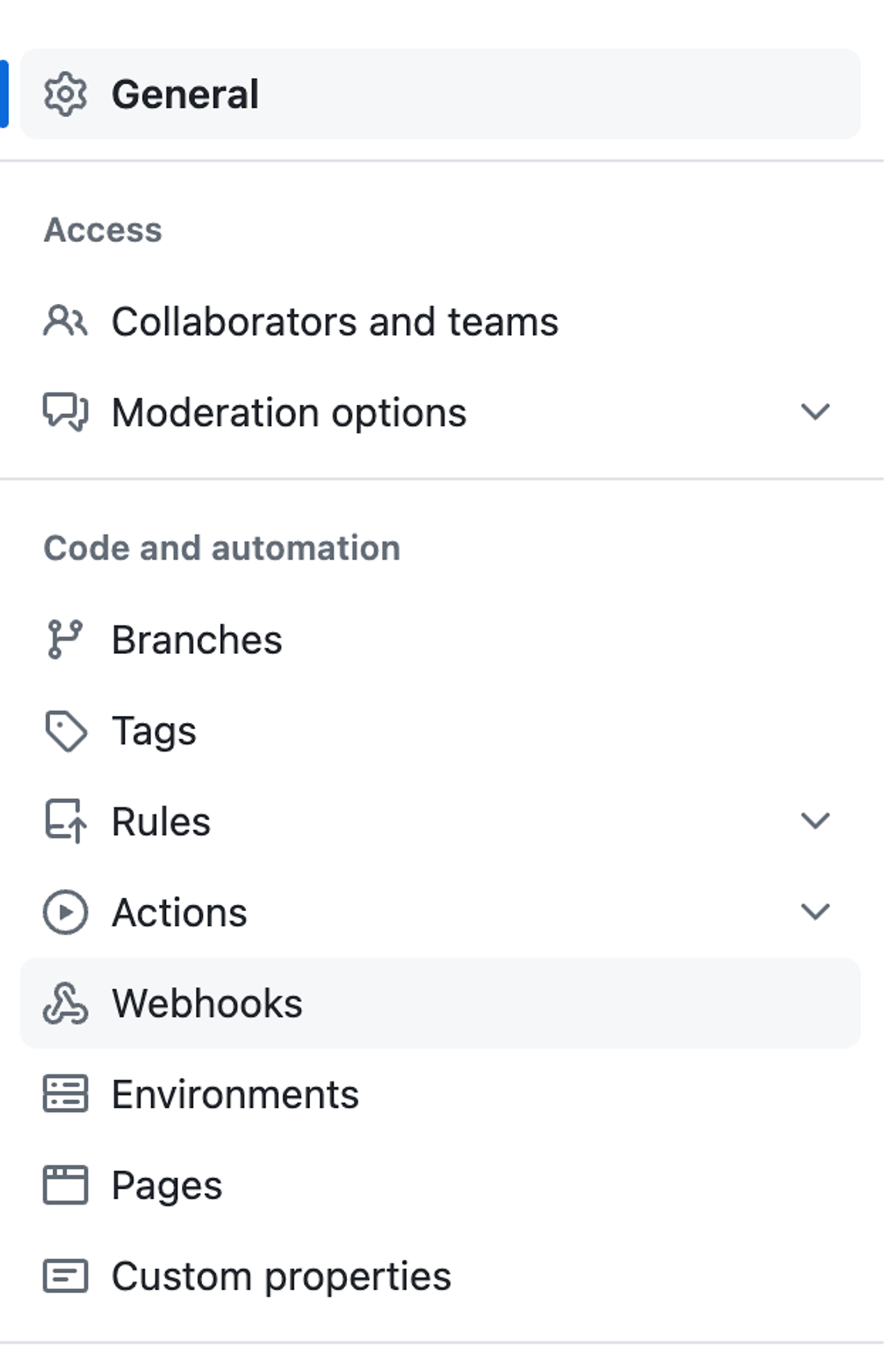Navigate to Custom properties page

point(281,1276)
